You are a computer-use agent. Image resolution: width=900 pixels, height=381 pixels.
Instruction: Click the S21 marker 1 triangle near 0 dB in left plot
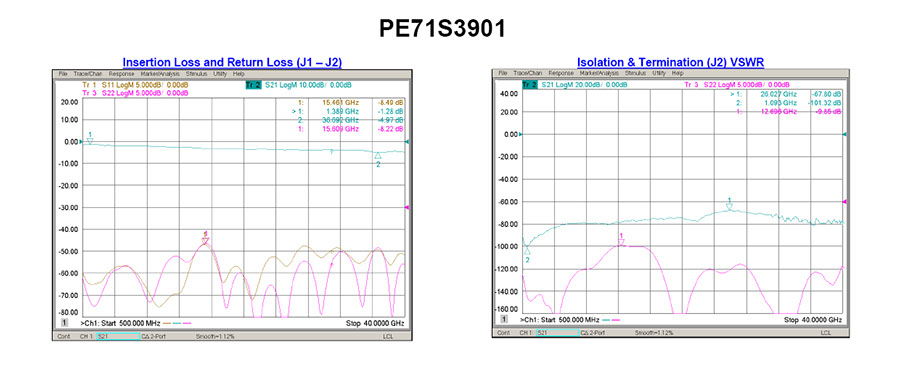pyautogui.click(x=90, y=140)
